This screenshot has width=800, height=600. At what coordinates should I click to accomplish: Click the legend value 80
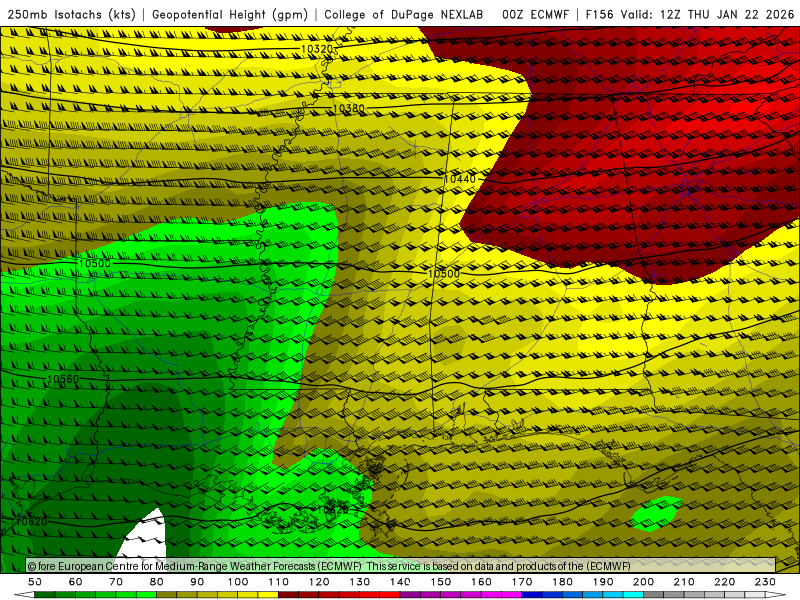[x=157, y=582]
